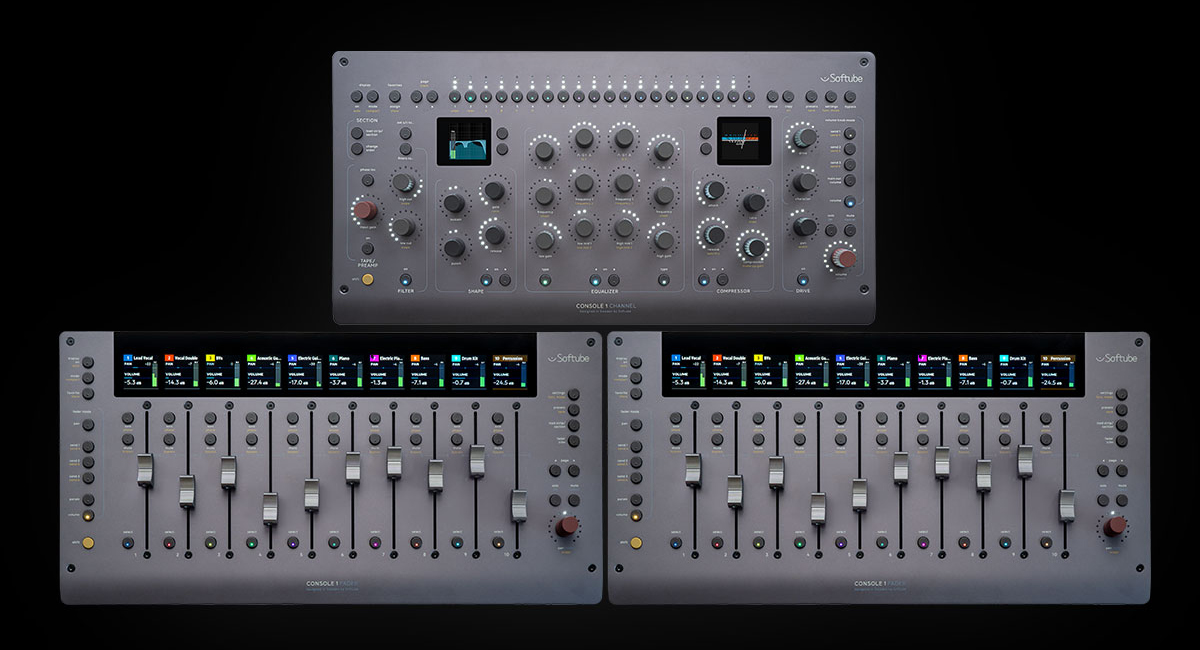Open Settings on the right fader unit
The image size is (1200, 650).
(x=1121, y=393)
